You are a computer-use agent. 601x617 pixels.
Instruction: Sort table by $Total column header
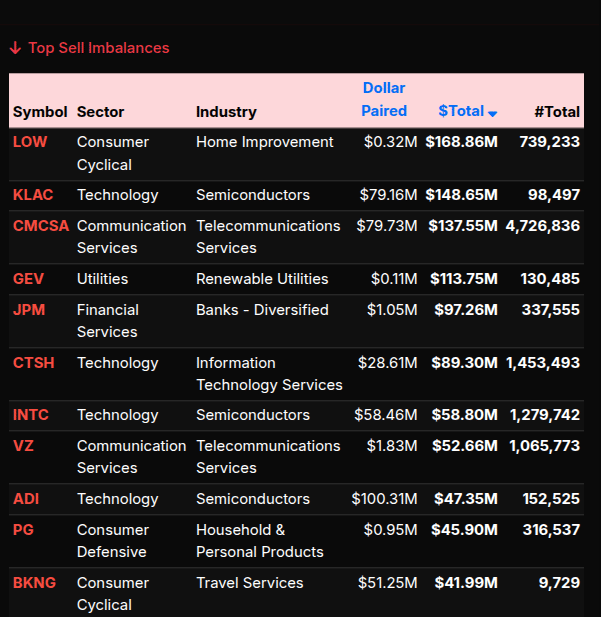point(461,111)
